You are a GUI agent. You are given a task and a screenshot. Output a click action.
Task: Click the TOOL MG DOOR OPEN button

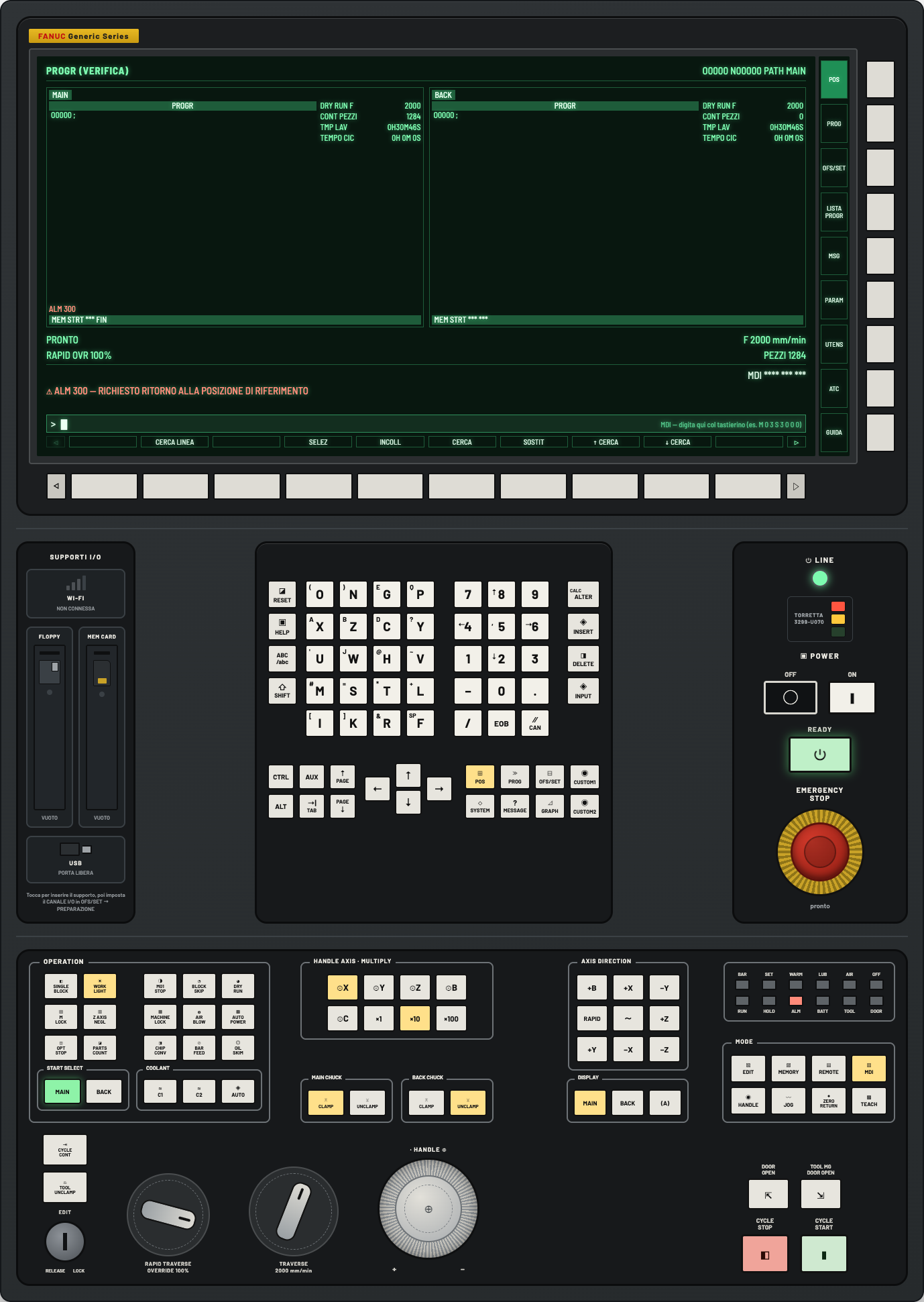[821, 1194]
